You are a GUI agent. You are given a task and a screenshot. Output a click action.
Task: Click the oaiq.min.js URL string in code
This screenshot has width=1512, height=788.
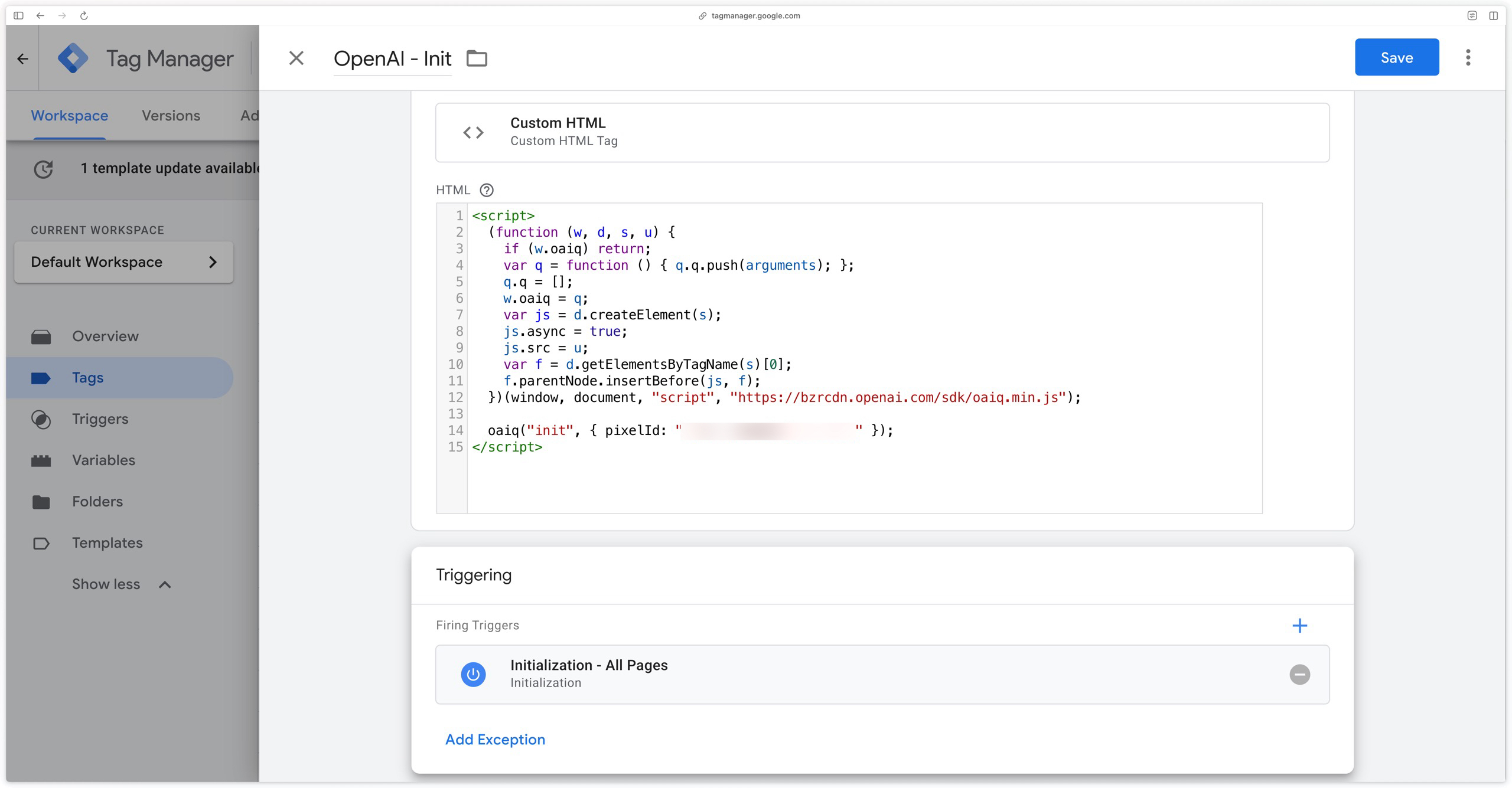[x=898, y=398]
